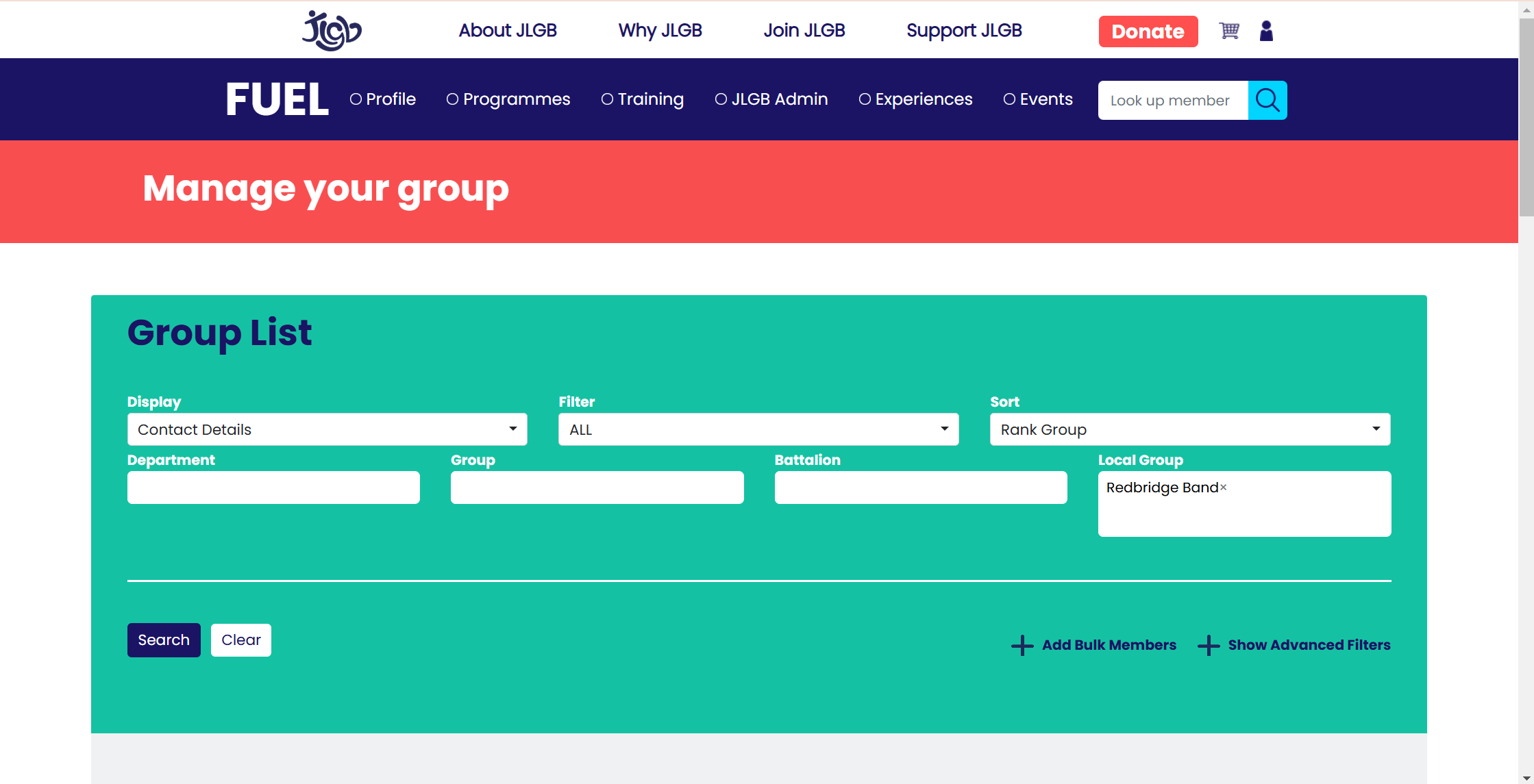Open the JLGB Admin menu item
Viewport: 1534px width, 784px height.
pos(771,99)
